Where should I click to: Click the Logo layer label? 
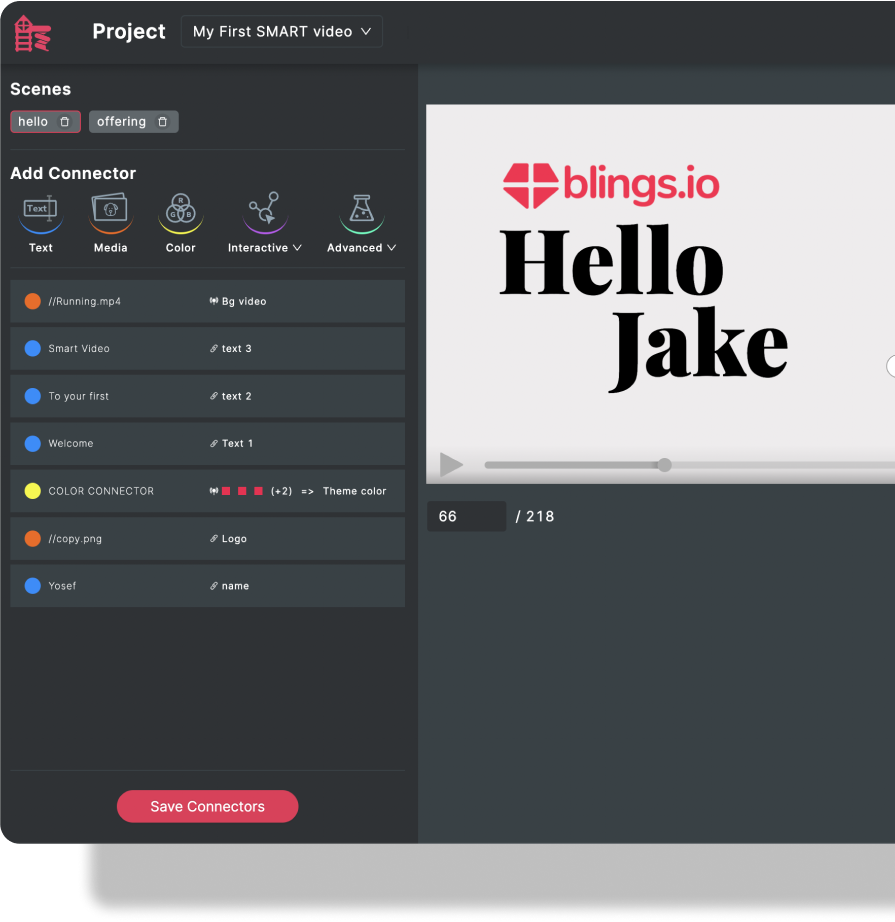[x=234, y=539]
